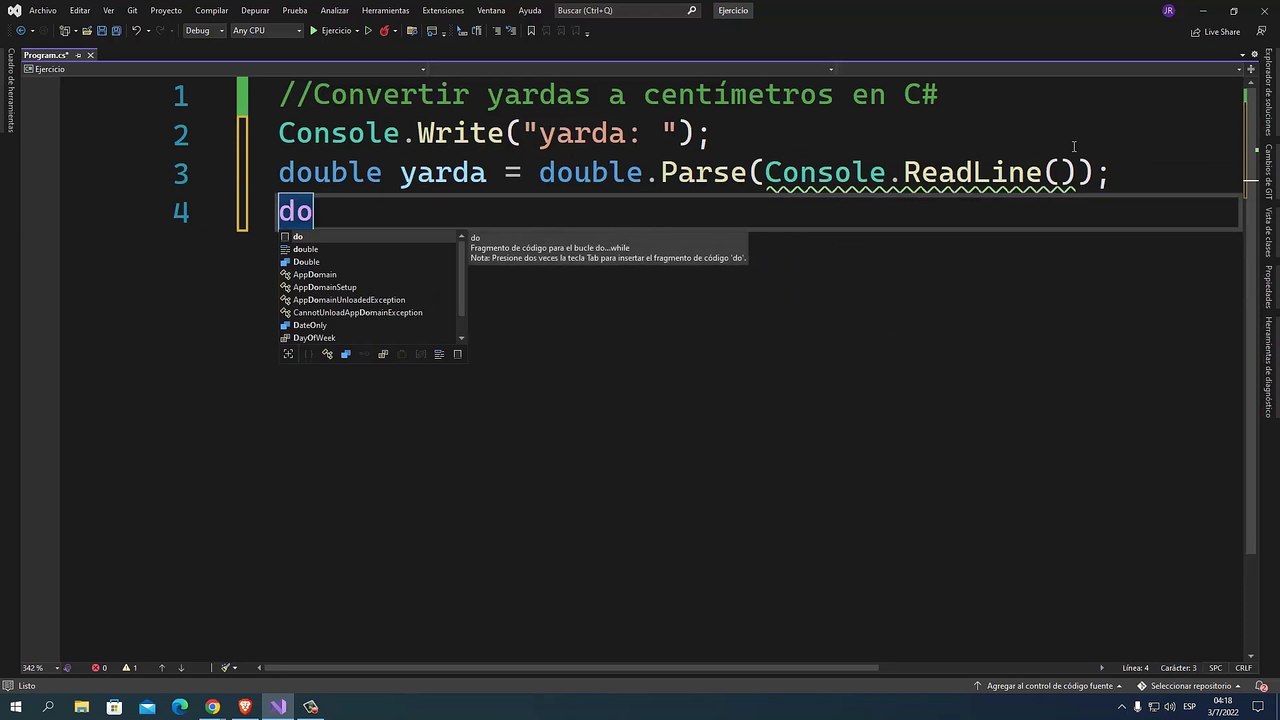Toggle the IntelliSense snippets filter
Viewport: 1280px width, 720px height.
tap(458, 354)
